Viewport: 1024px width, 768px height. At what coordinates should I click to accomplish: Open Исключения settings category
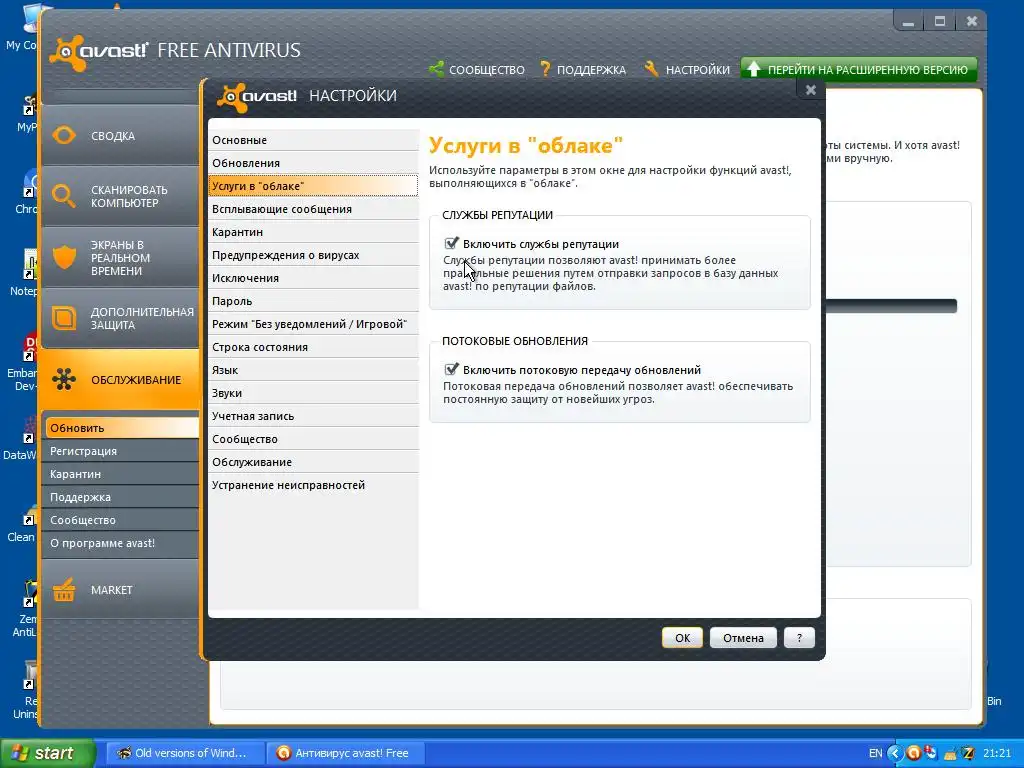[x=313, y=278]
